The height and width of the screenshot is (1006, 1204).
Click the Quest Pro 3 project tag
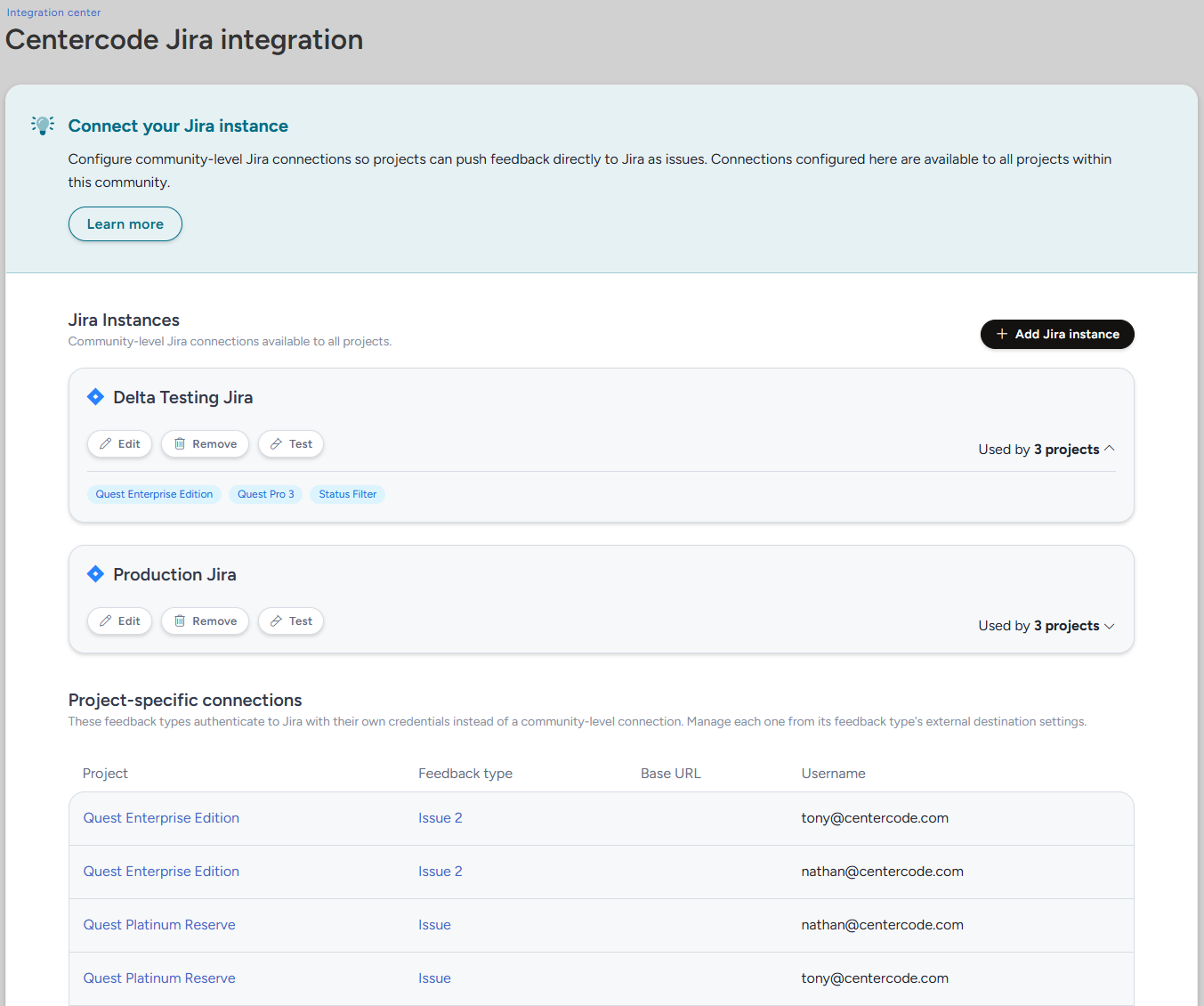[266, 494]
